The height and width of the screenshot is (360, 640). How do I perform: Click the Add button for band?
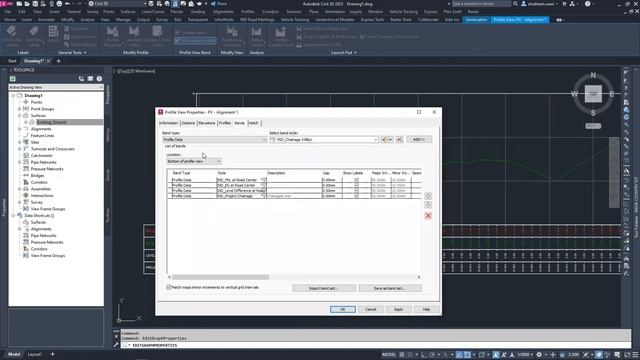tap(419, 140)
